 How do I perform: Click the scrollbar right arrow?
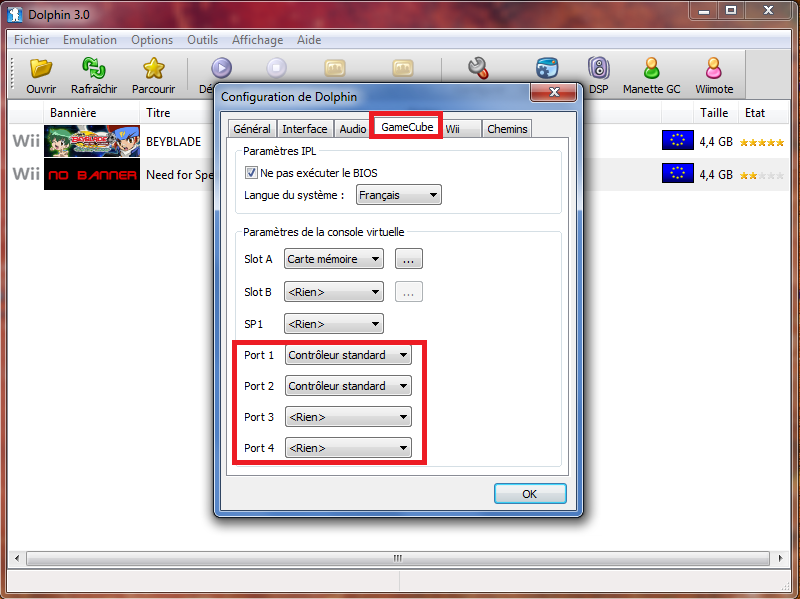(x=780, y=558)
